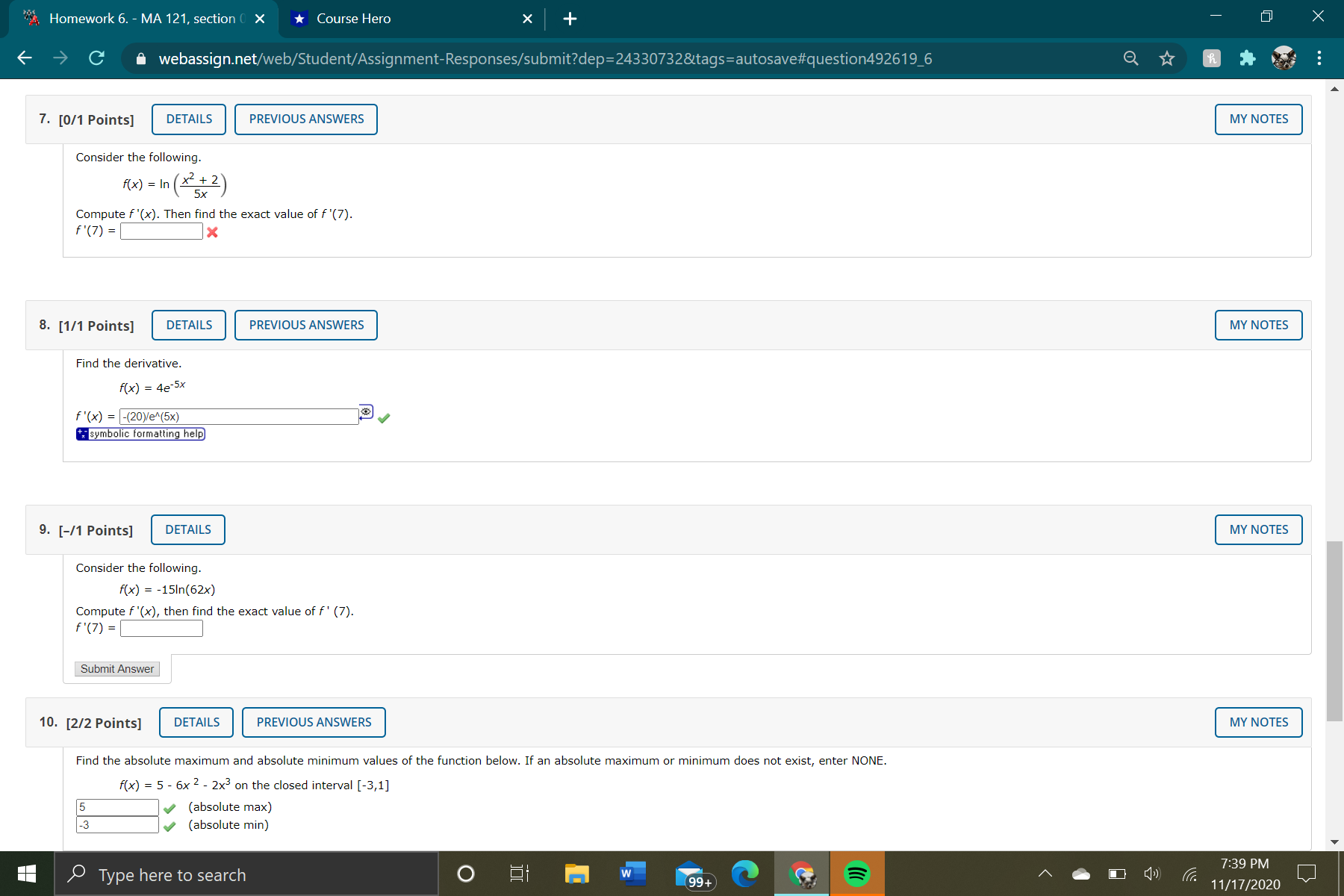Bookmark this page with the star icon
Viewport: 1344px width, 896px height.
(1167, 58)
